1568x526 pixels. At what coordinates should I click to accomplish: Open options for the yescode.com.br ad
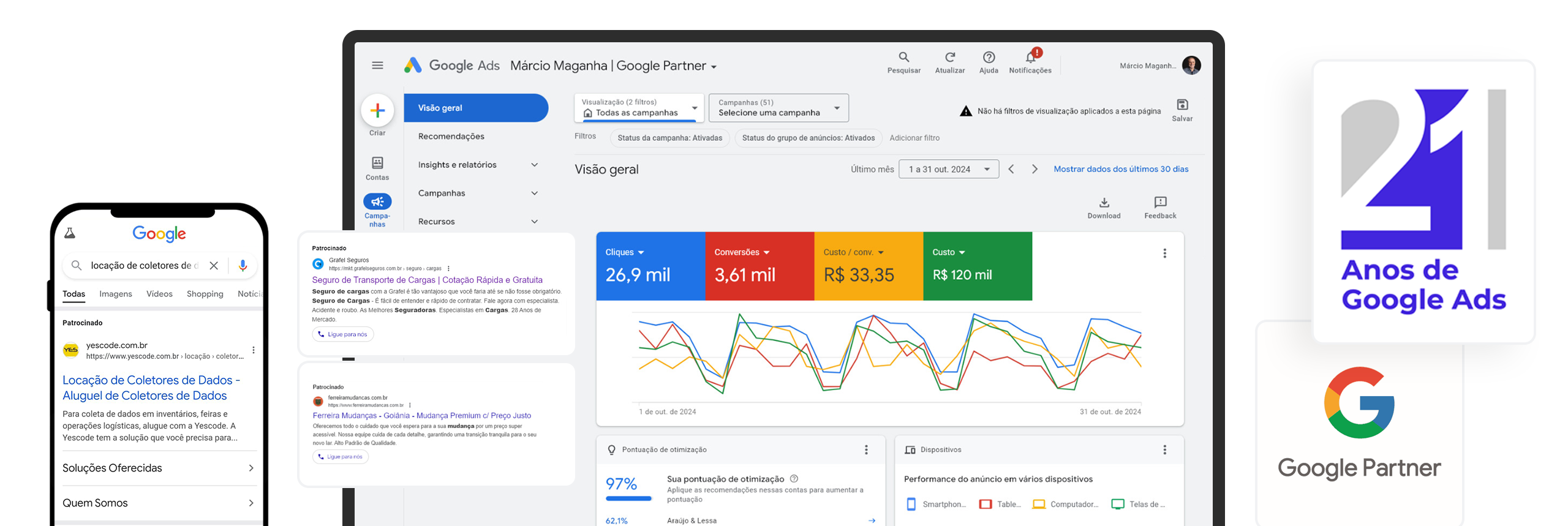(x=254, y=350)
